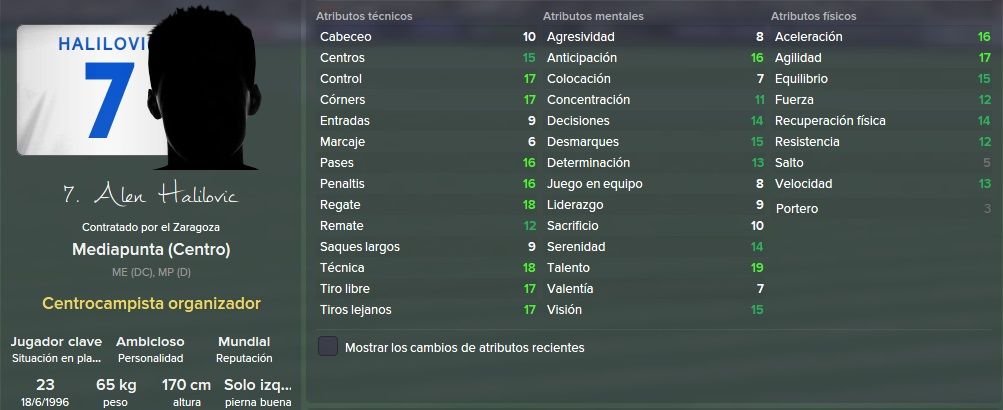The width and height of the screenshot is (1003, 410).
Task: Click the Aceleración attribute row
Action: (x=882, y=36)
